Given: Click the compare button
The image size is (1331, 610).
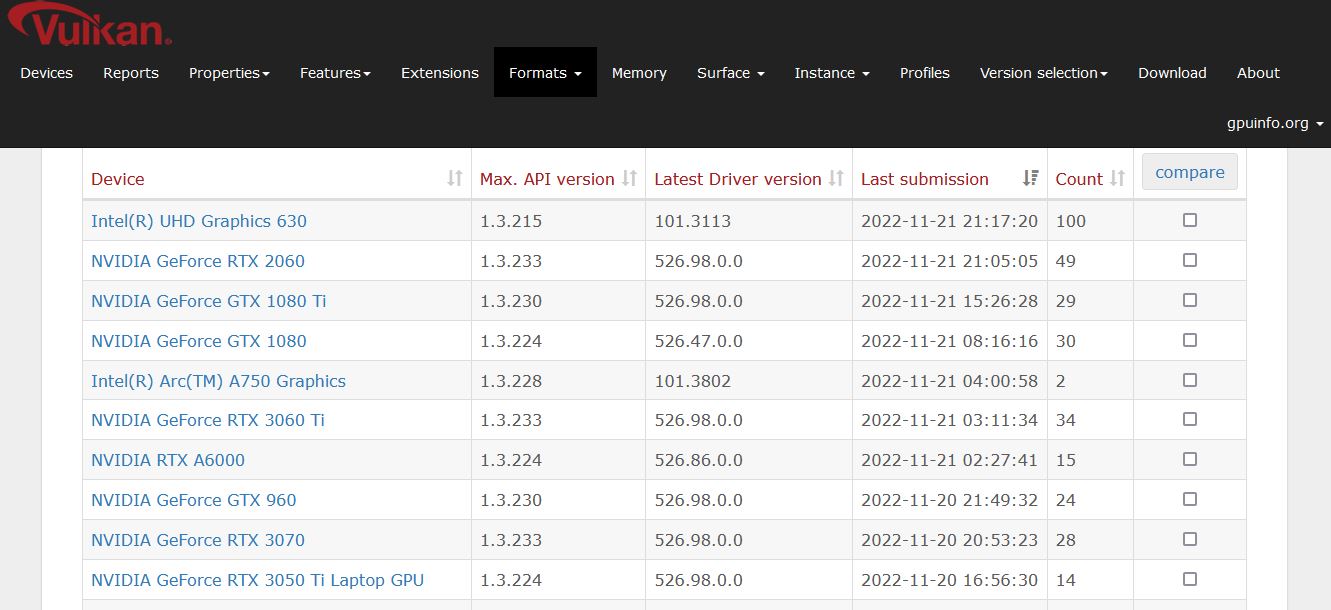Looking at the screenshot, I should (1190, 172).
